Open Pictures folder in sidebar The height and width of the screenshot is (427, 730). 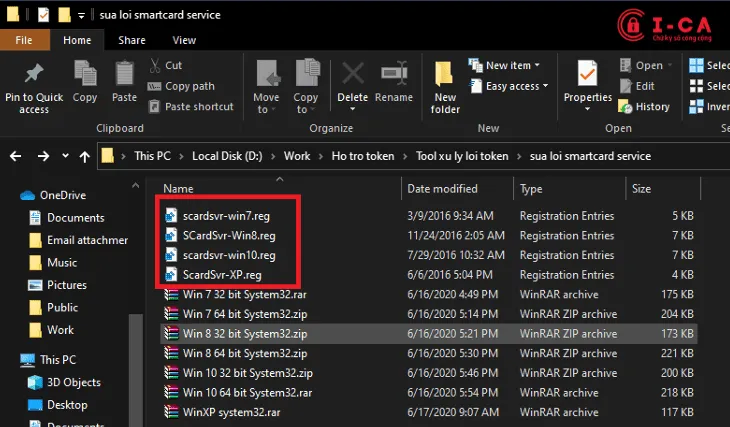(57, 285)
